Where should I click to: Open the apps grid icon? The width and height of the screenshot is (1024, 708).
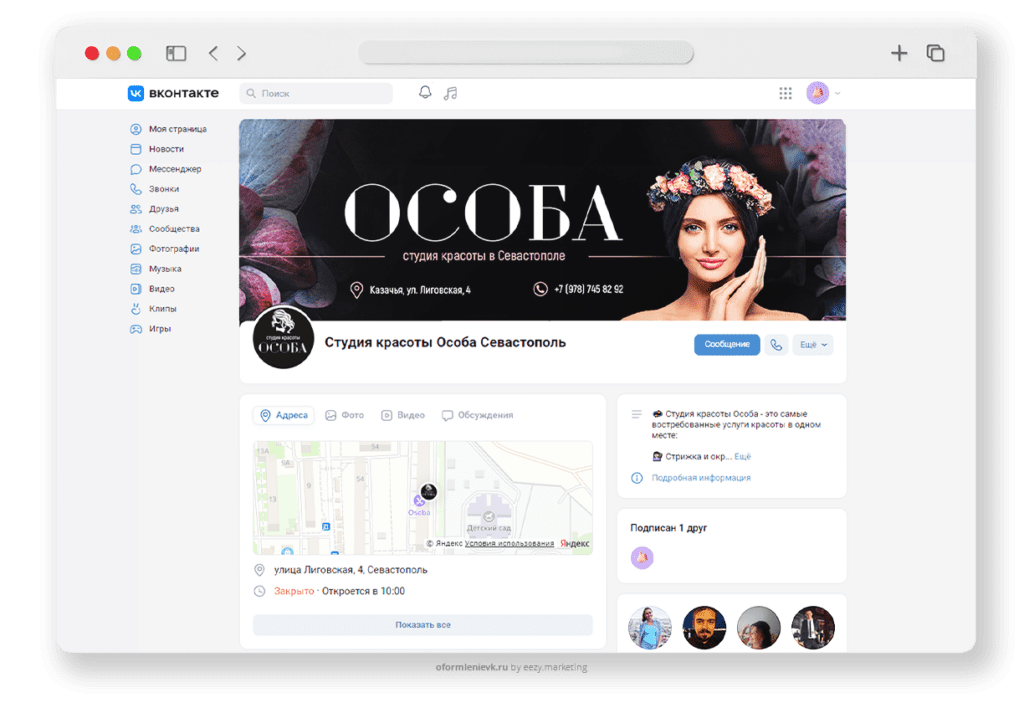coord(786,93)
